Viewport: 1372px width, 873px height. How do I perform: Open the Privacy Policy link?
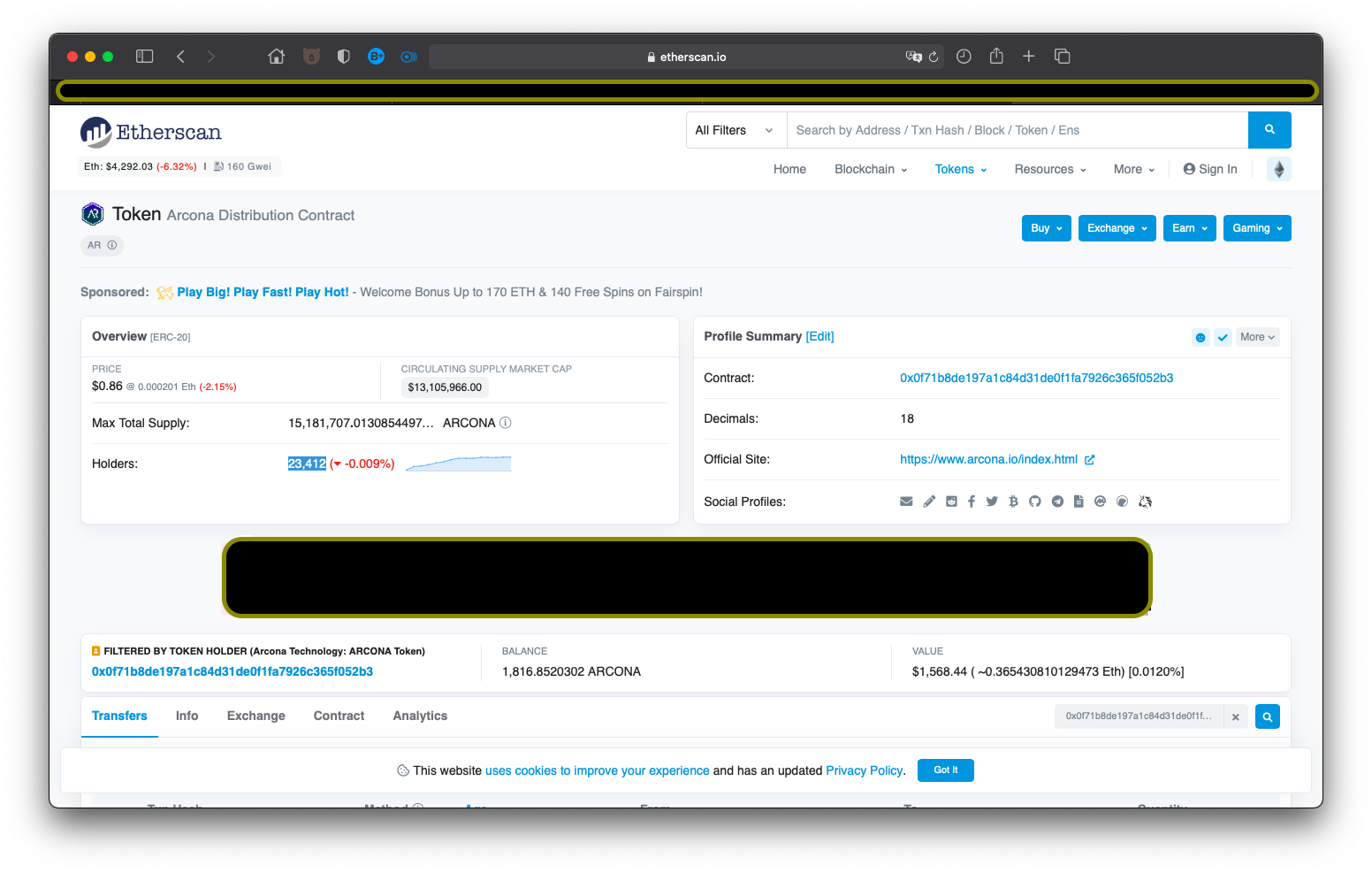coord(864,770)
